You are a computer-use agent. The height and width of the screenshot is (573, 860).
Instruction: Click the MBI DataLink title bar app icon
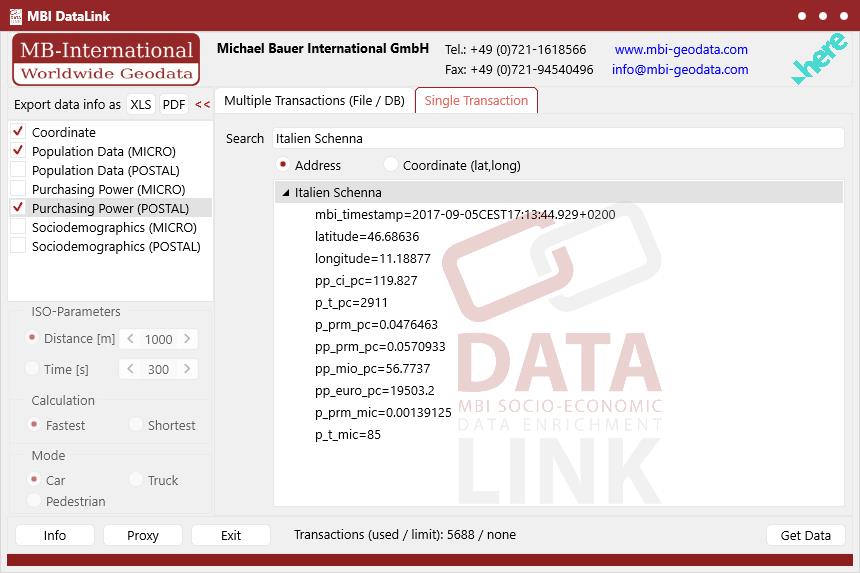tap(16, 16)
